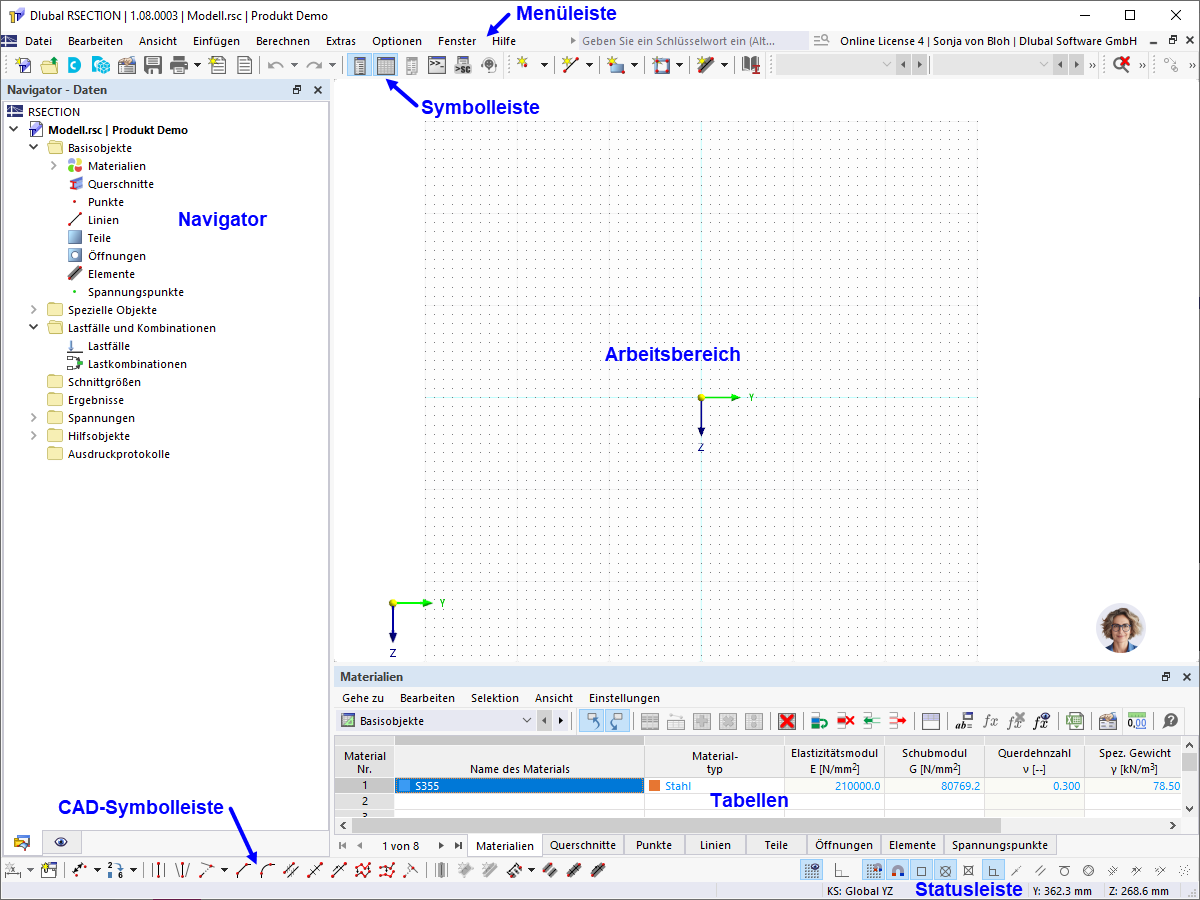This screenshot has width=1200, height=900.
Task: Click the orange Stahl material type swatch
Action: 655,786
